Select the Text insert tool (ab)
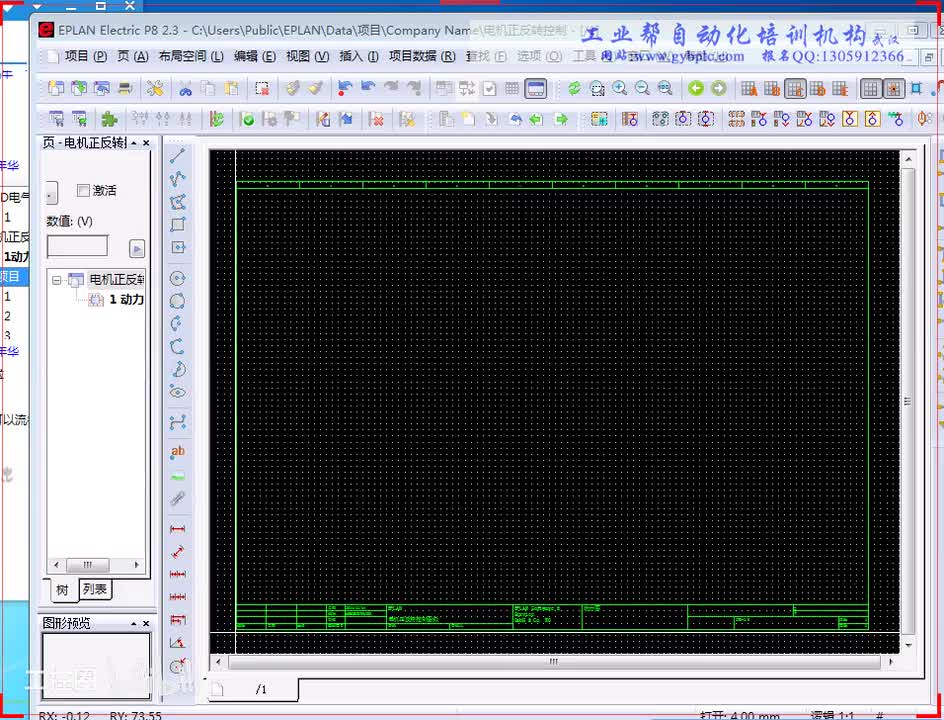Viewport: 944px width, 720px height. coord(178,452)
